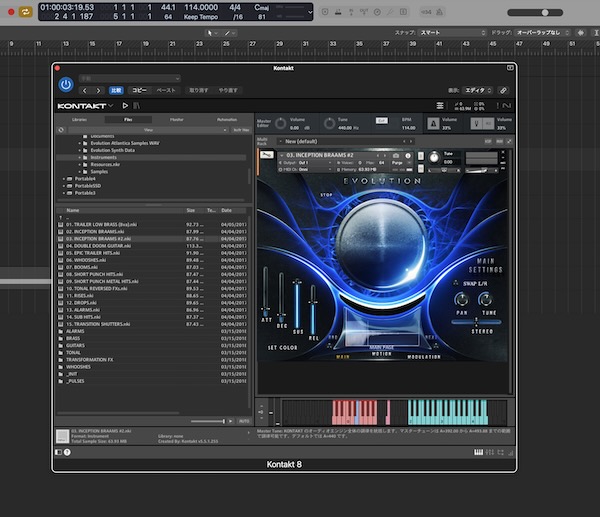Open the plug-in preset name dropdown
Image resolution: width=600 pixels, height=517 pixels.
pos(129,78)
